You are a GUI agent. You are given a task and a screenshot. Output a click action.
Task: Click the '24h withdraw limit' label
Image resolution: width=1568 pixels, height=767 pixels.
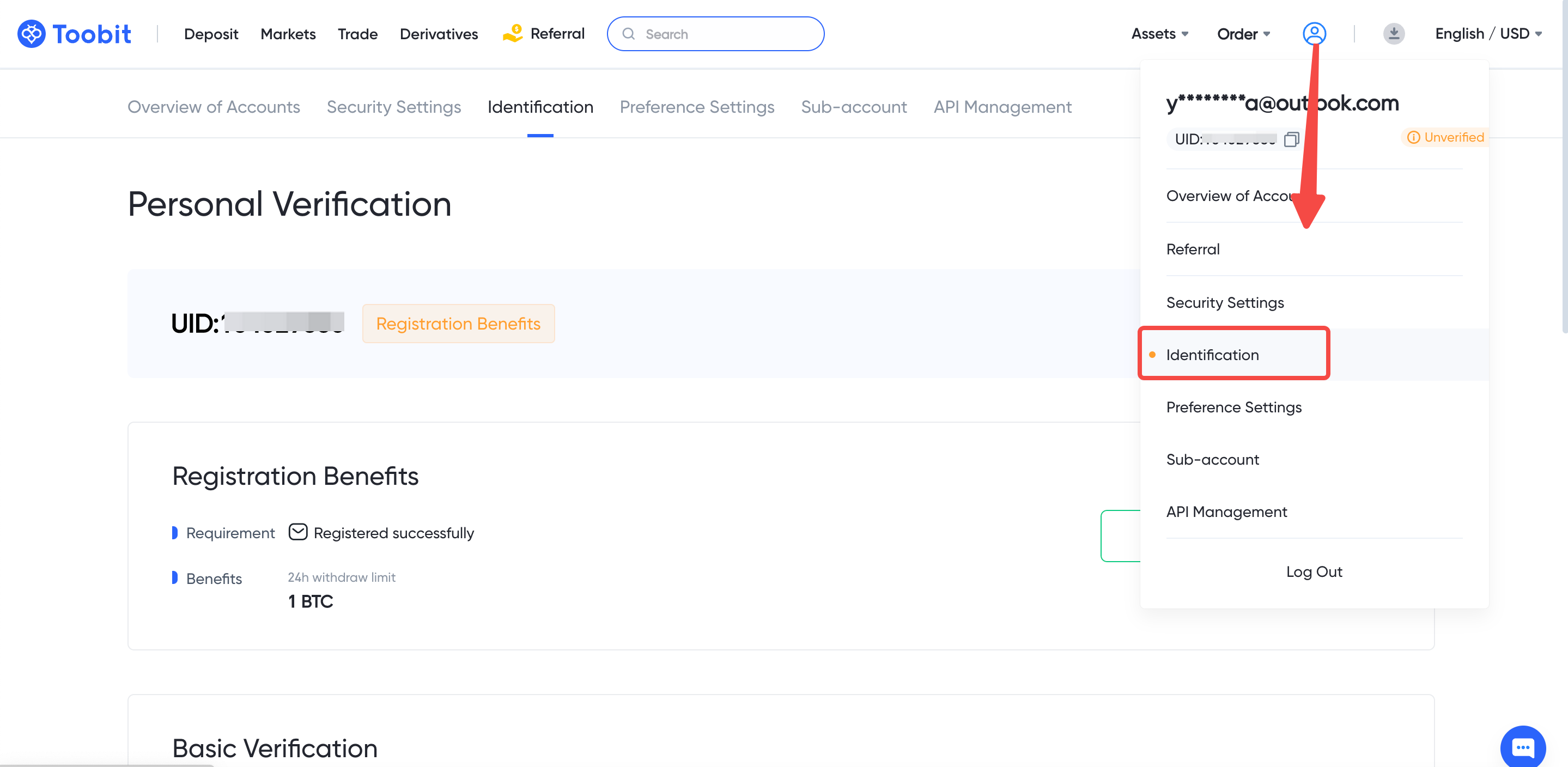(342, 577)
